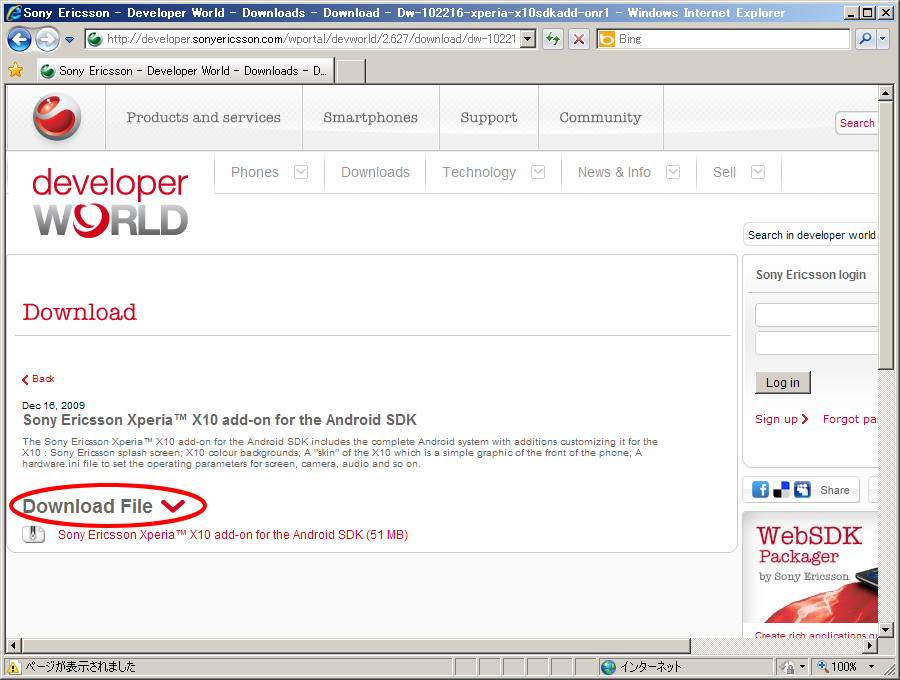Click the vertical scrollbar up arrow
900x680 pixels.
coord(886,93)
